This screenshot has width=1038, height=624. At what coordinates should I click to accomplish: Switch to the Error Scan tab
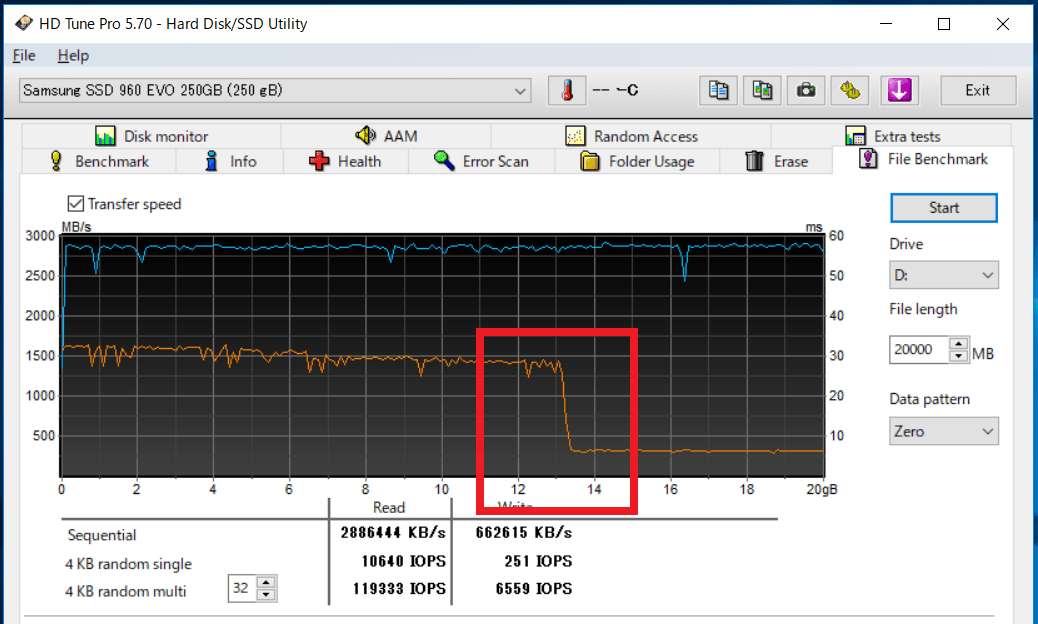coord(481,161)
